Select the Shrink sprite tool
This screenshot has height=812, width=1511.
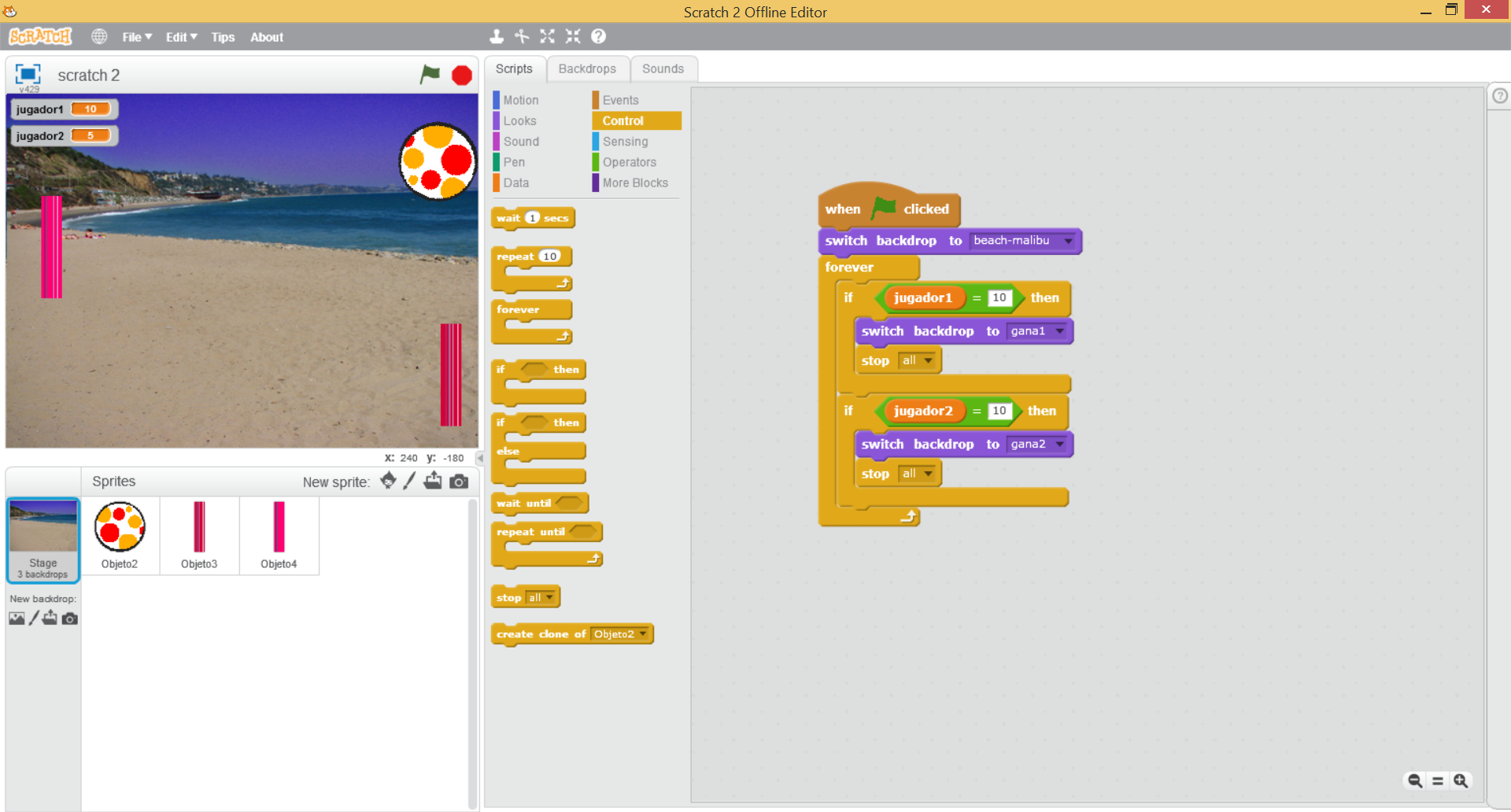click(573, 36)
